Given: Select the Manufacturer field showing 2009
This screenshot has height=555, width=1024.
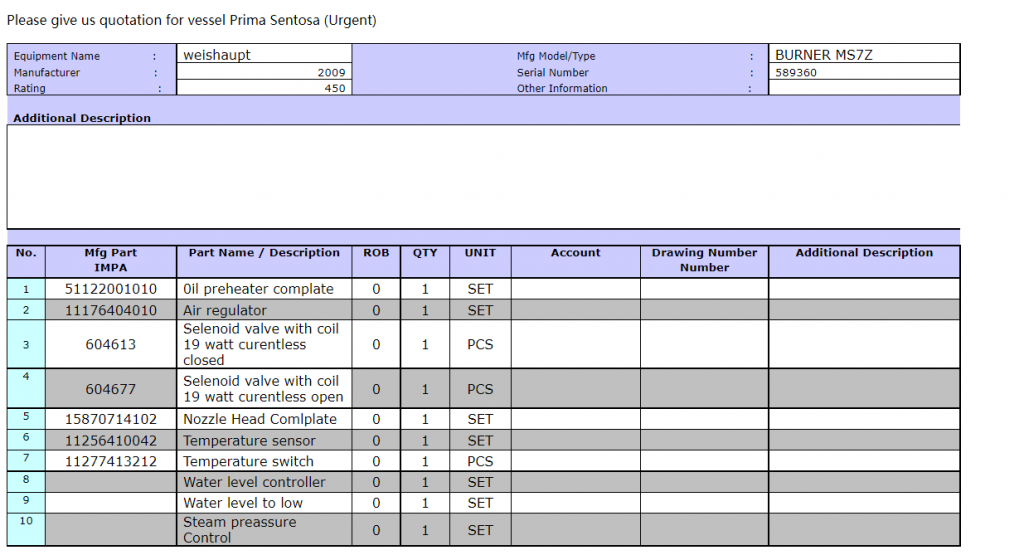Looking at the screenshot, I should tap(264, 73).
